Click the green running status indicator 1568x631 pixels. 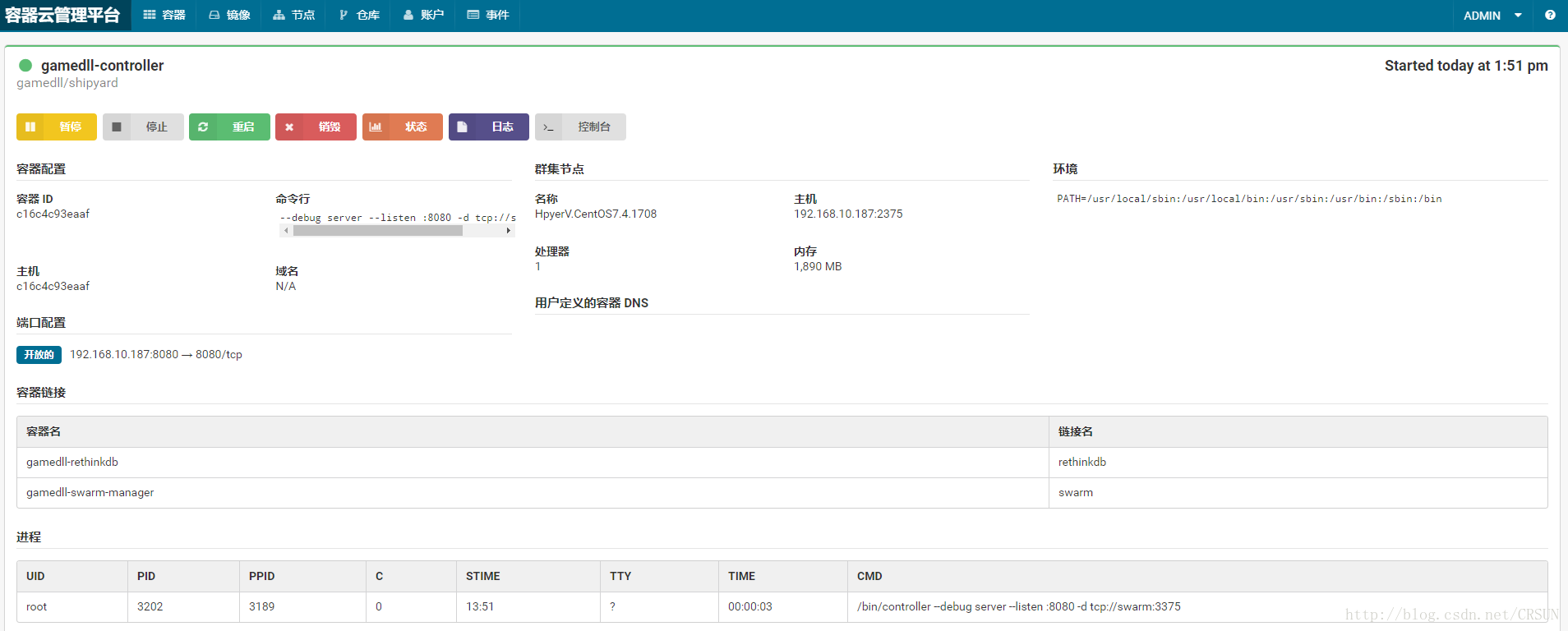tap(25, 65)
